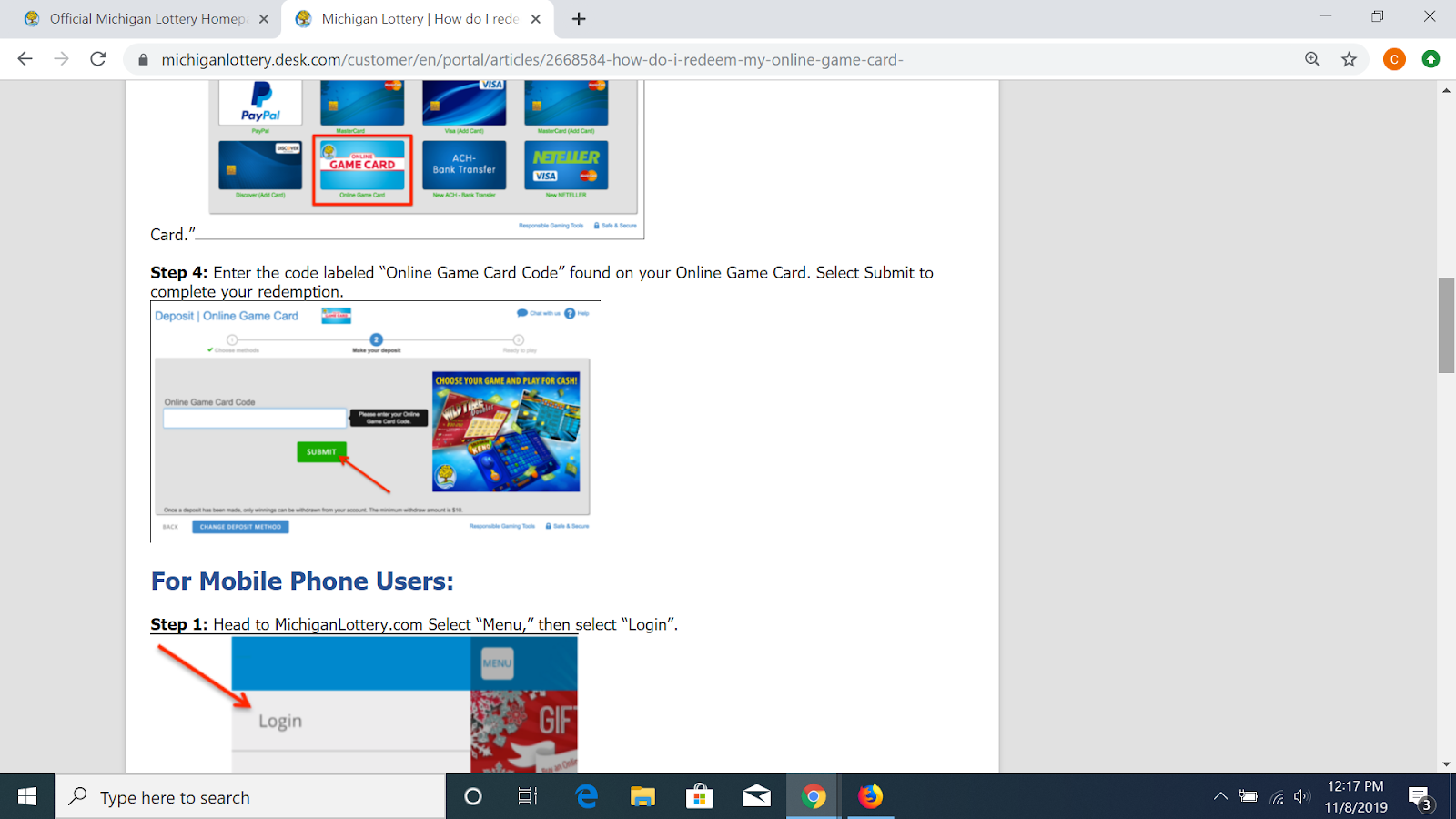The height and width of the screenshot is (819, 1456).
Task: Click the Deposit | Online Game Card title
Action: point(227,316)
